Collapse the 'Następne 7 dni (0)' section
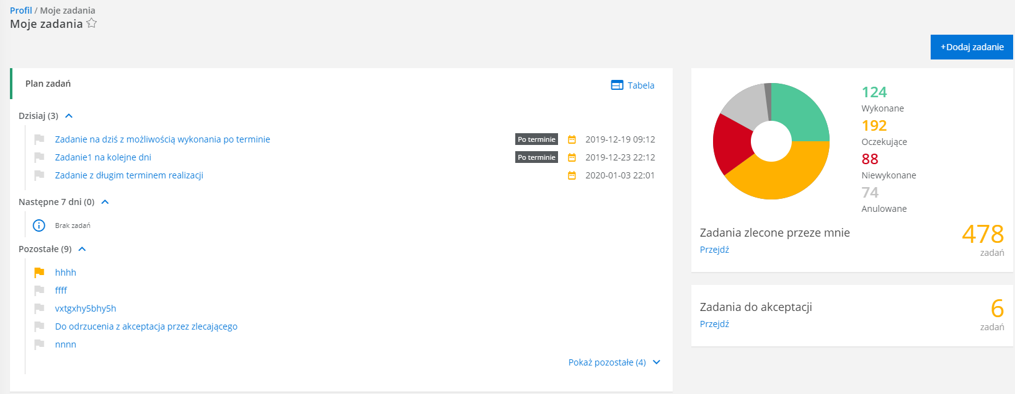Viewport: 1015px width, 394px height. point(106,202)
